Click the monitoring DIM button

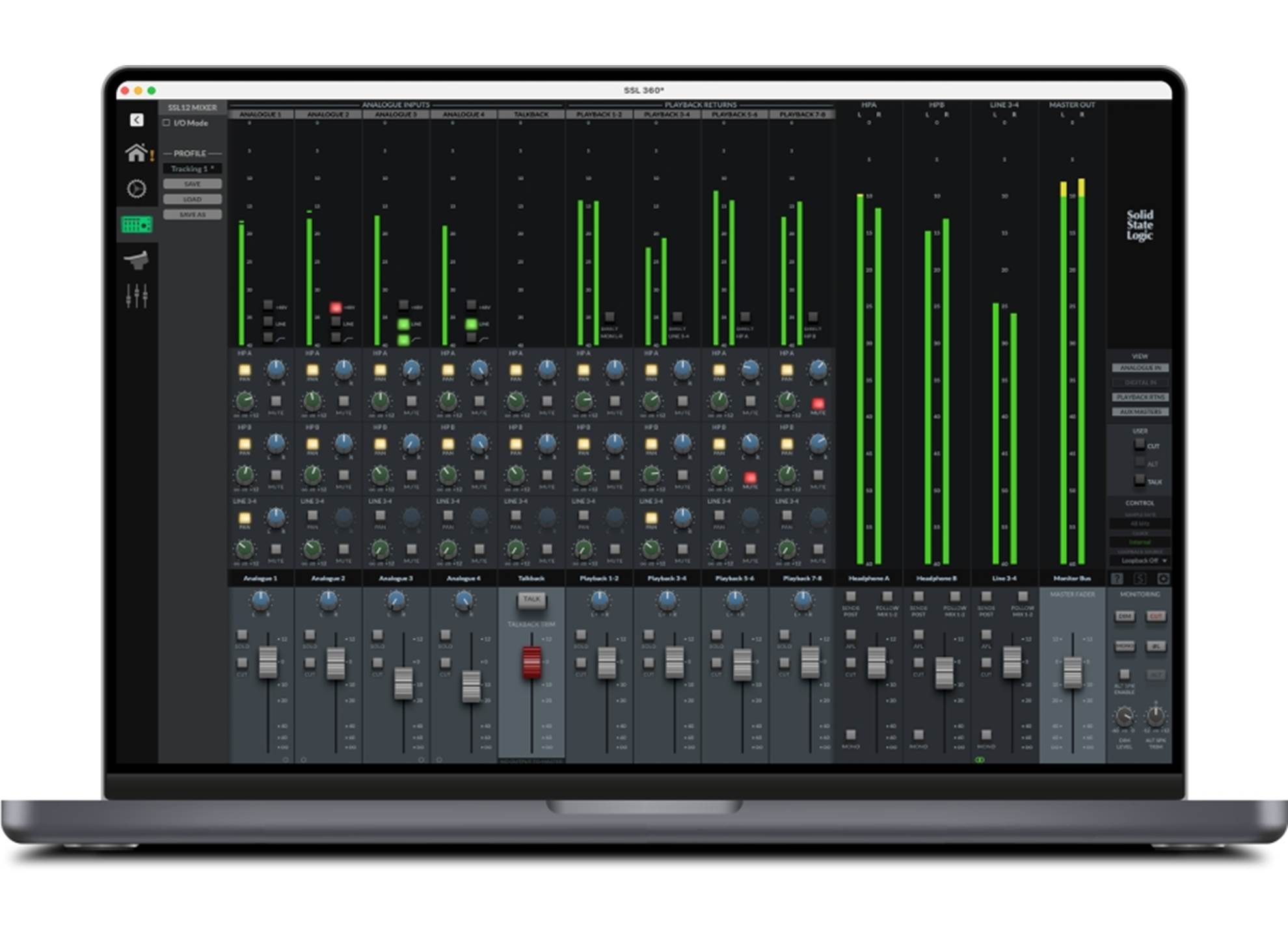(x=1125, y=616)
